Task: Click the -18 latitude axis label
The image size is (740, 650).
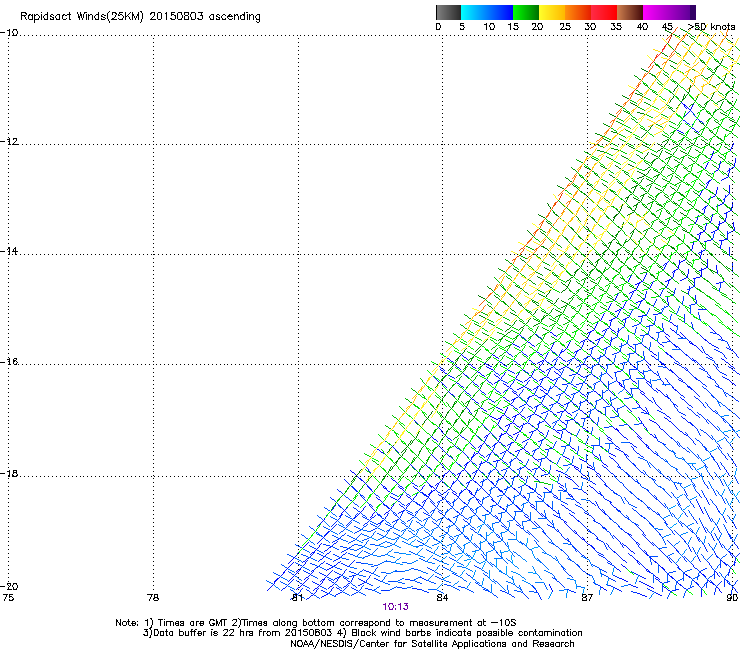Action: click(x=9, y=473)
